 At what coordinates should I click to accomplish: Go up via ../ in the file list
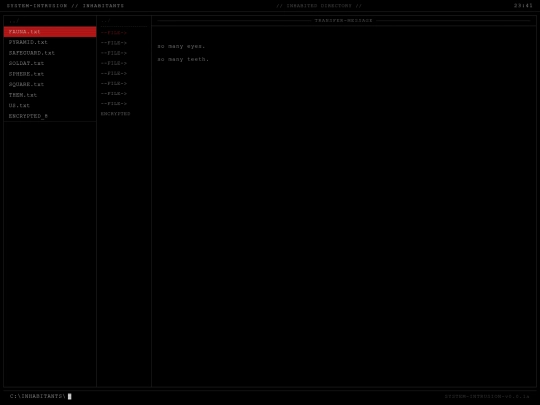pyautogui.click(x=14, y=21)
